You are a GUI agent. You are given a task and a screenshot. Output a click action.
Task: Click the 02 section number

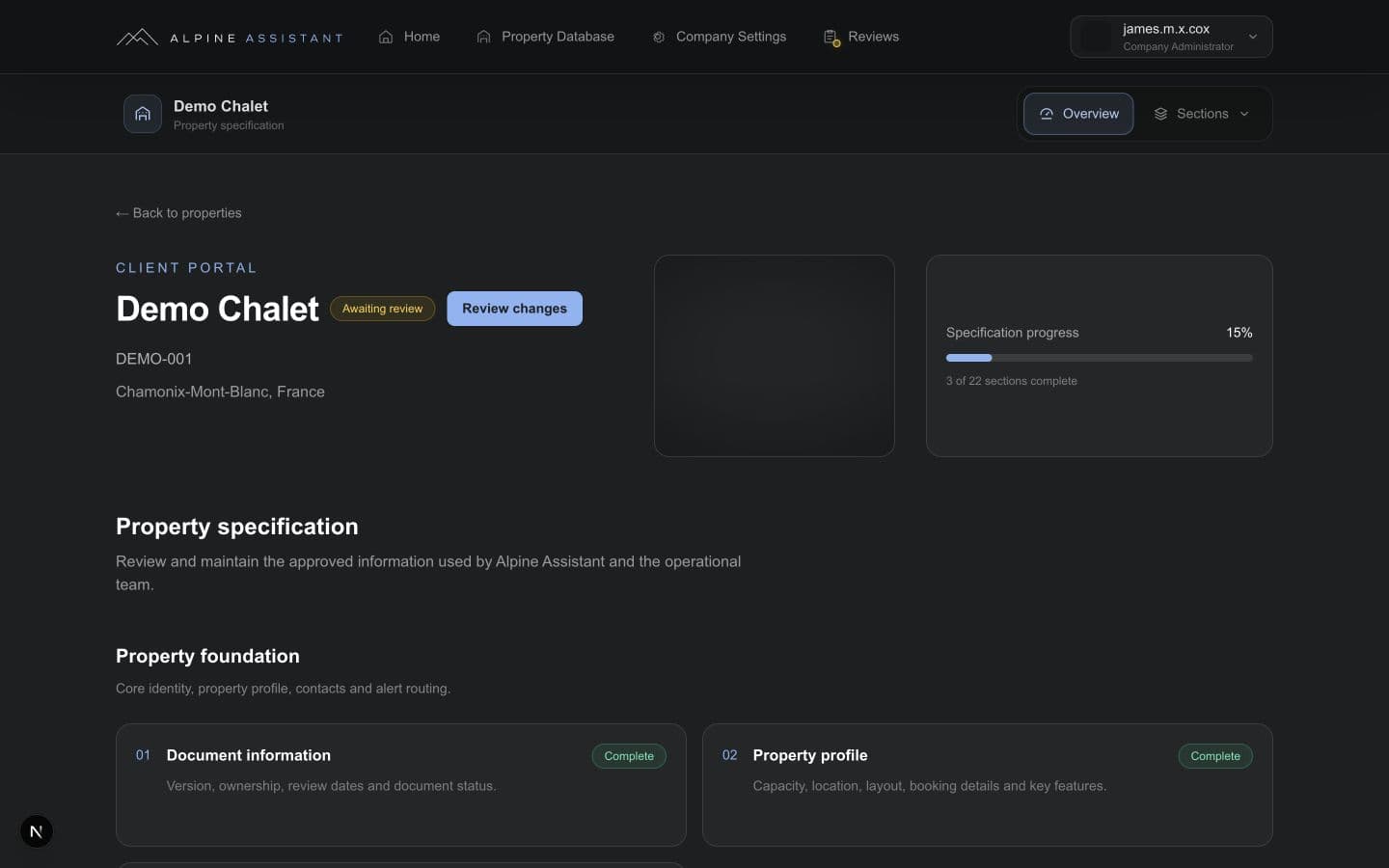pyautogui.click(x=729, y=755)
